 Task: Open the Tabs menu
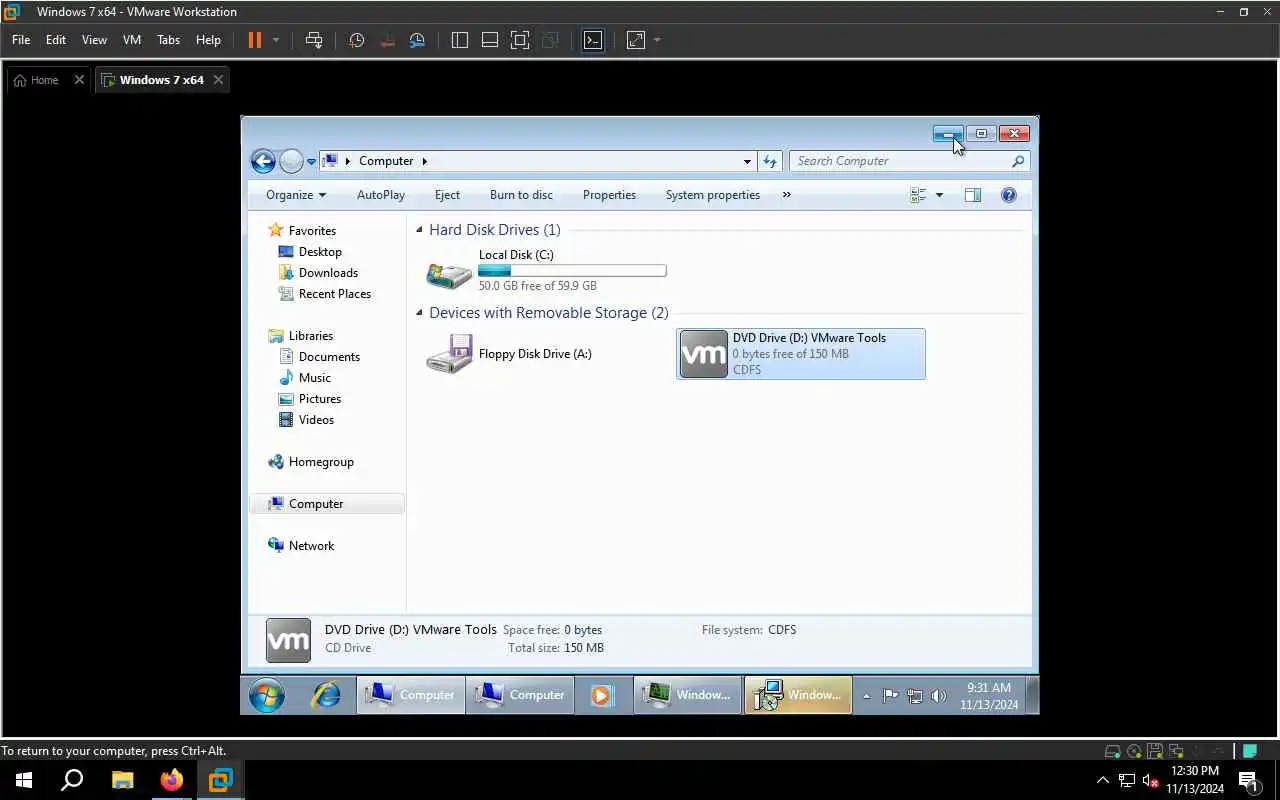pyautogui.click(x=169, y=40)
